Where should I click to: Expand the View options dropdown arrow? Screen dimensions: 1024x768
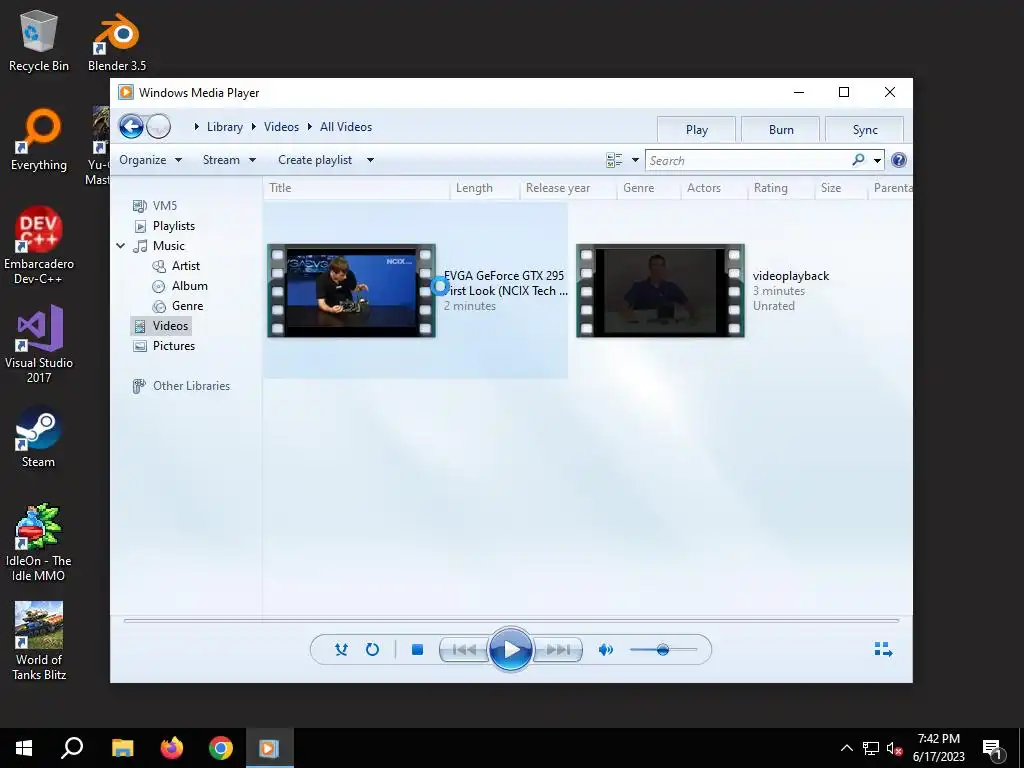click(x=635, y=160)
